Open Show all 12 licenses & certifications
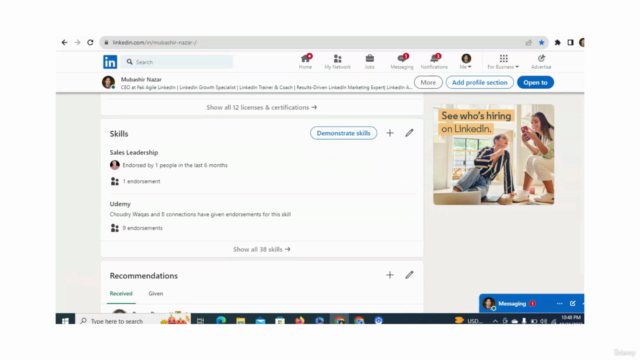The height and width of the screenshot is (360, 640). pyautogui.click(x=262, y=107)
